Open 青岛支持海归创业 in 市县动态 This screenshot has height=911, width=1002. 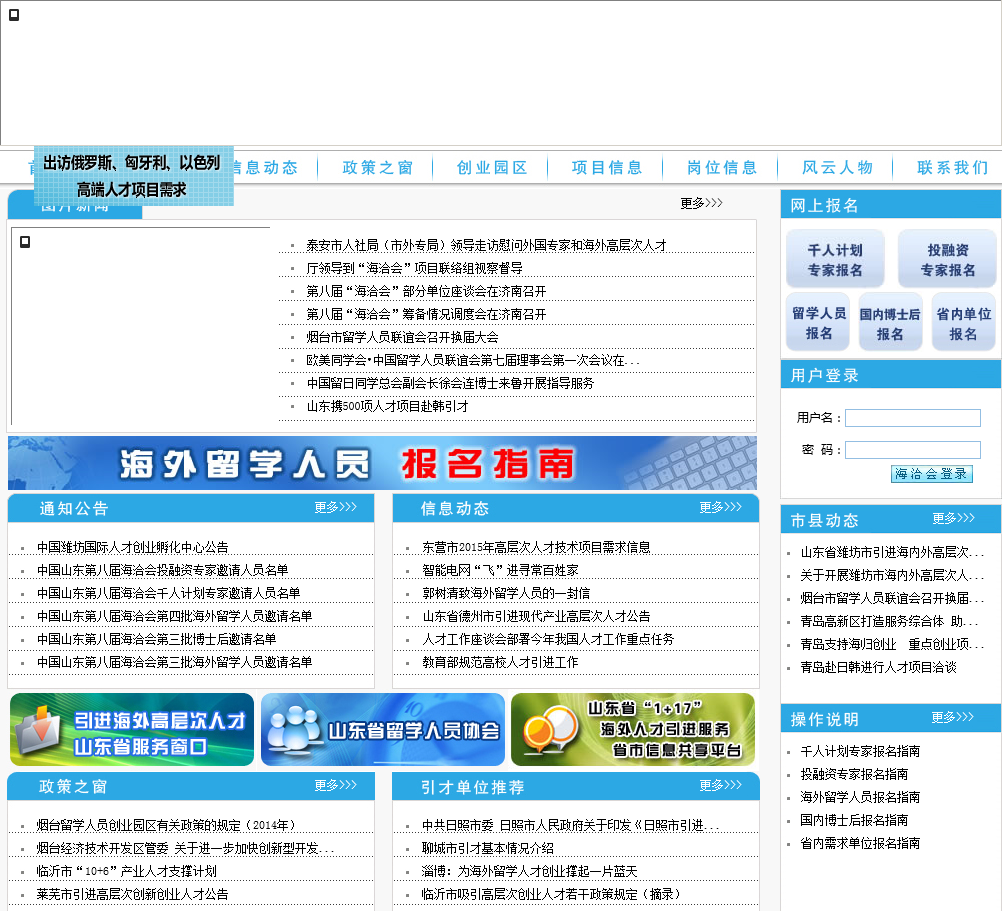(892, 645)
